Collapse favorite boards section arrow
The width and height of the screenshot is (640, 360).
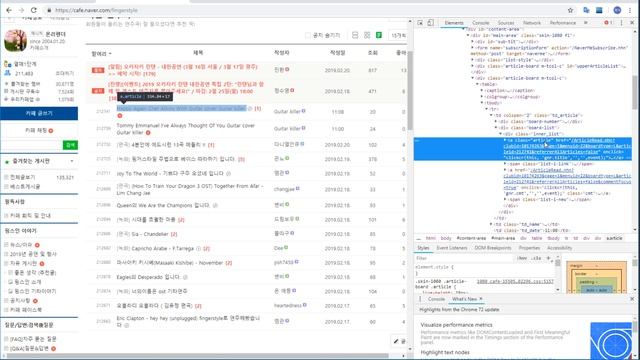pos(72,161)
